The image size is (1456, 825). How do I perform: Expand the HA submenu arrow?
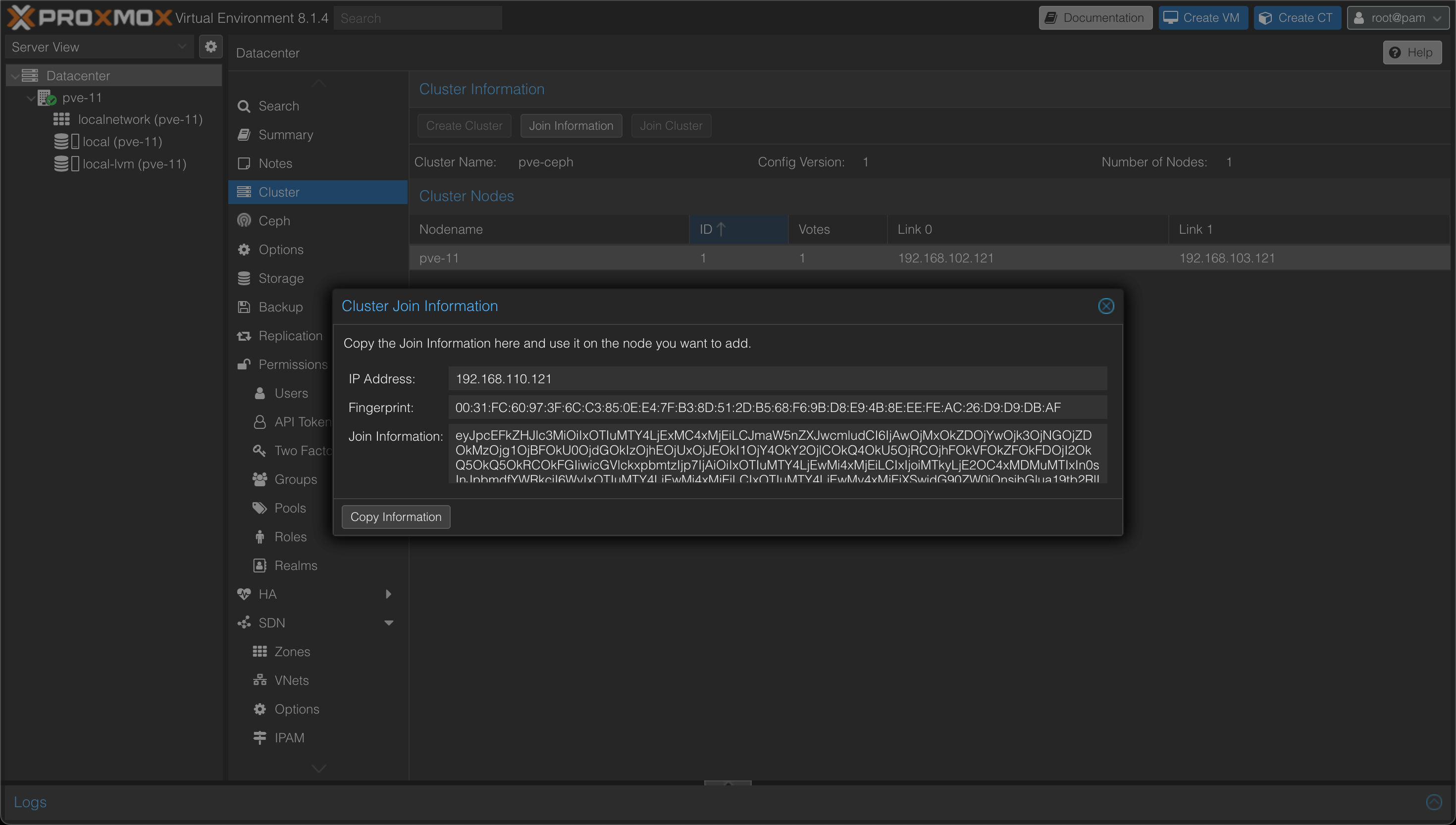pyautogui.click(x=389, y=594)
